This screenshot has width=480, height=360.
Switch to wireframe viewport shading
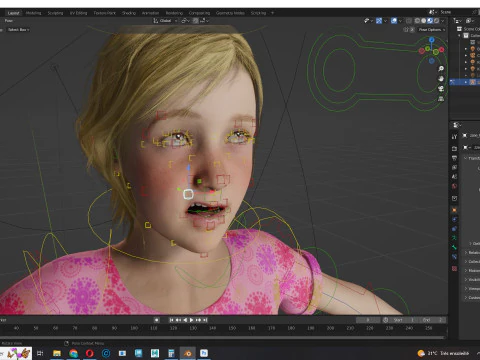pos(417,21)
